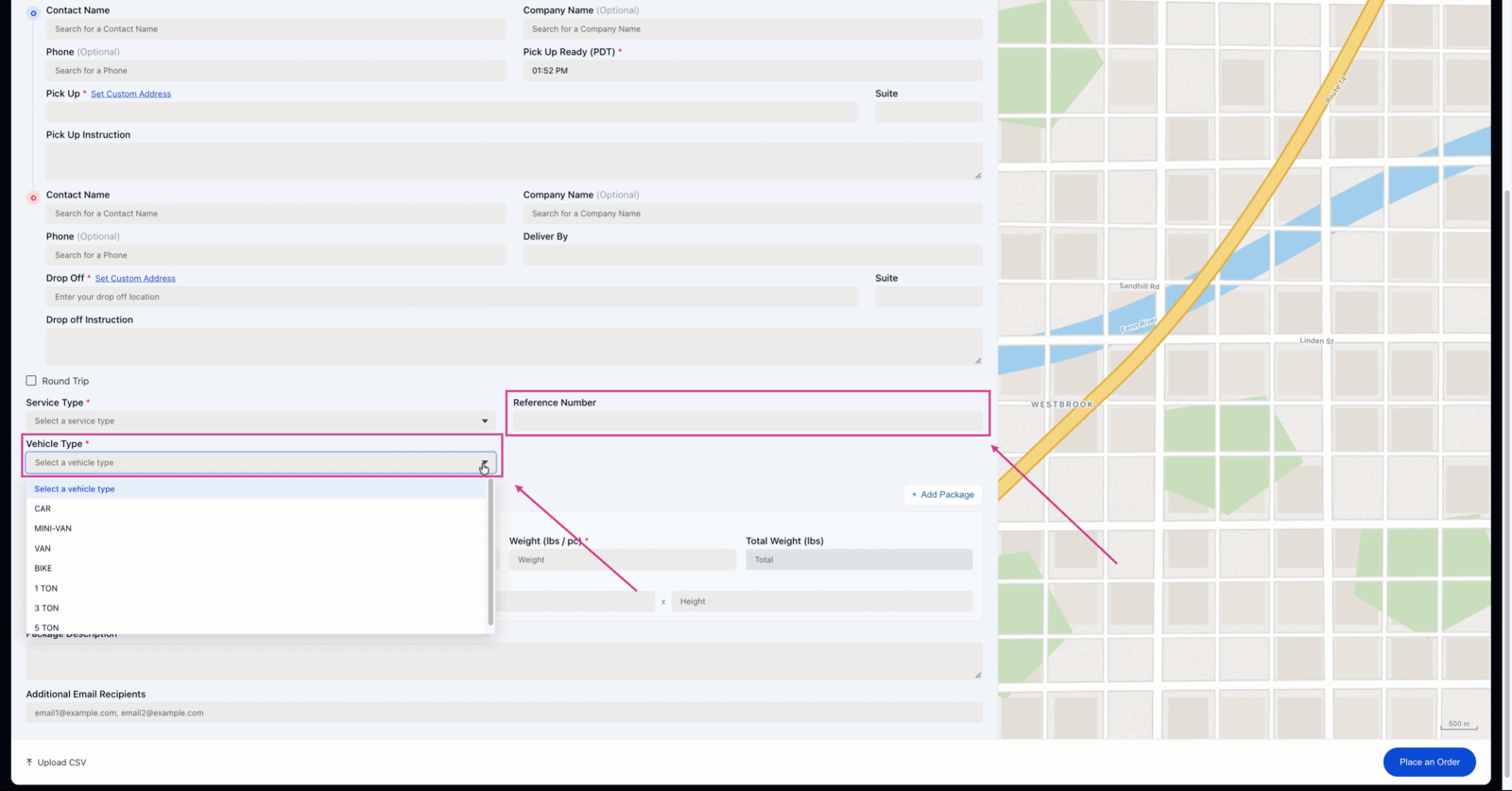Click the Additional Email Recipients field

(x=504, y=713)
